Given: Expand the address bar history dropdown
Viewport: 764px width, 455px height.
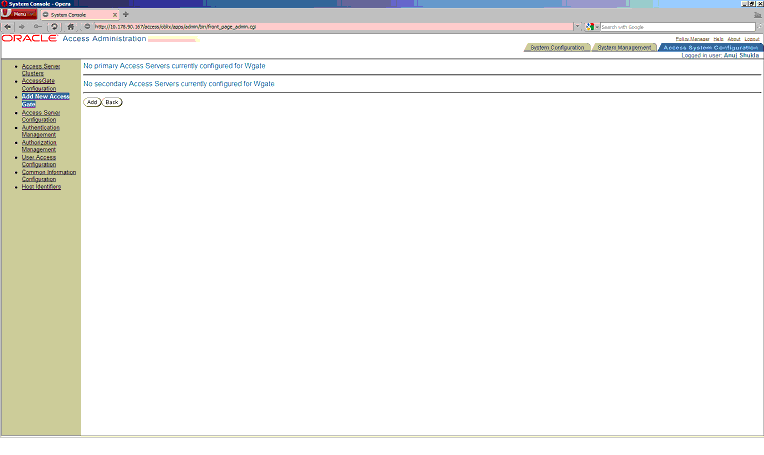Looking at the screenshot, I should click(577, 27).
